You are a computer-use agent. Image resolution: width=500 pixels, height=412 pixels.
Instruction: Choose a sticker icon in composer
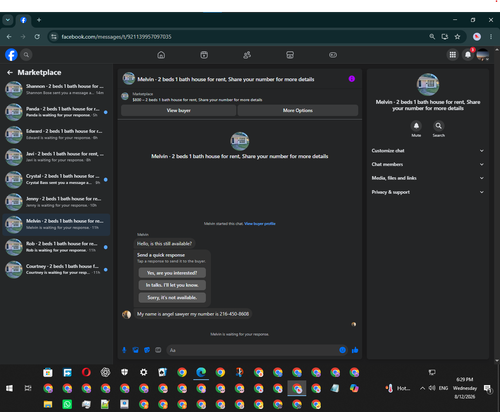[147, 350]
